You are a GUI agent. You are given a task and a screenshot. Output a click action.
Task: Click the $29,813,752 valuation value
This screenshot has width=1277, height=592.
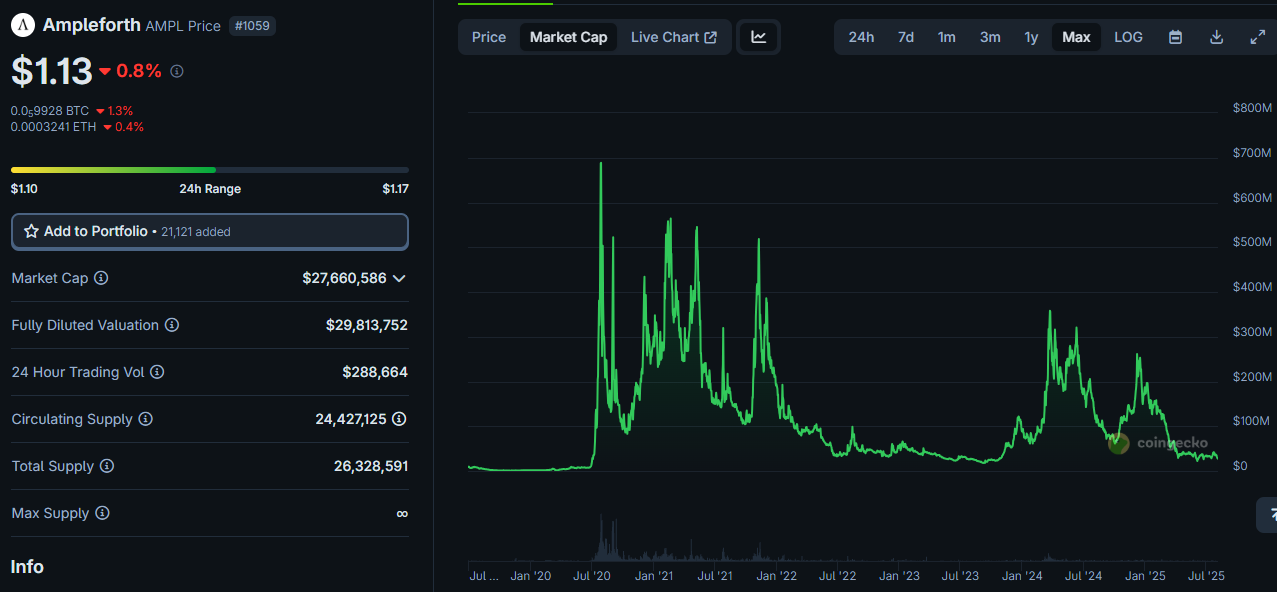[366, 325]
